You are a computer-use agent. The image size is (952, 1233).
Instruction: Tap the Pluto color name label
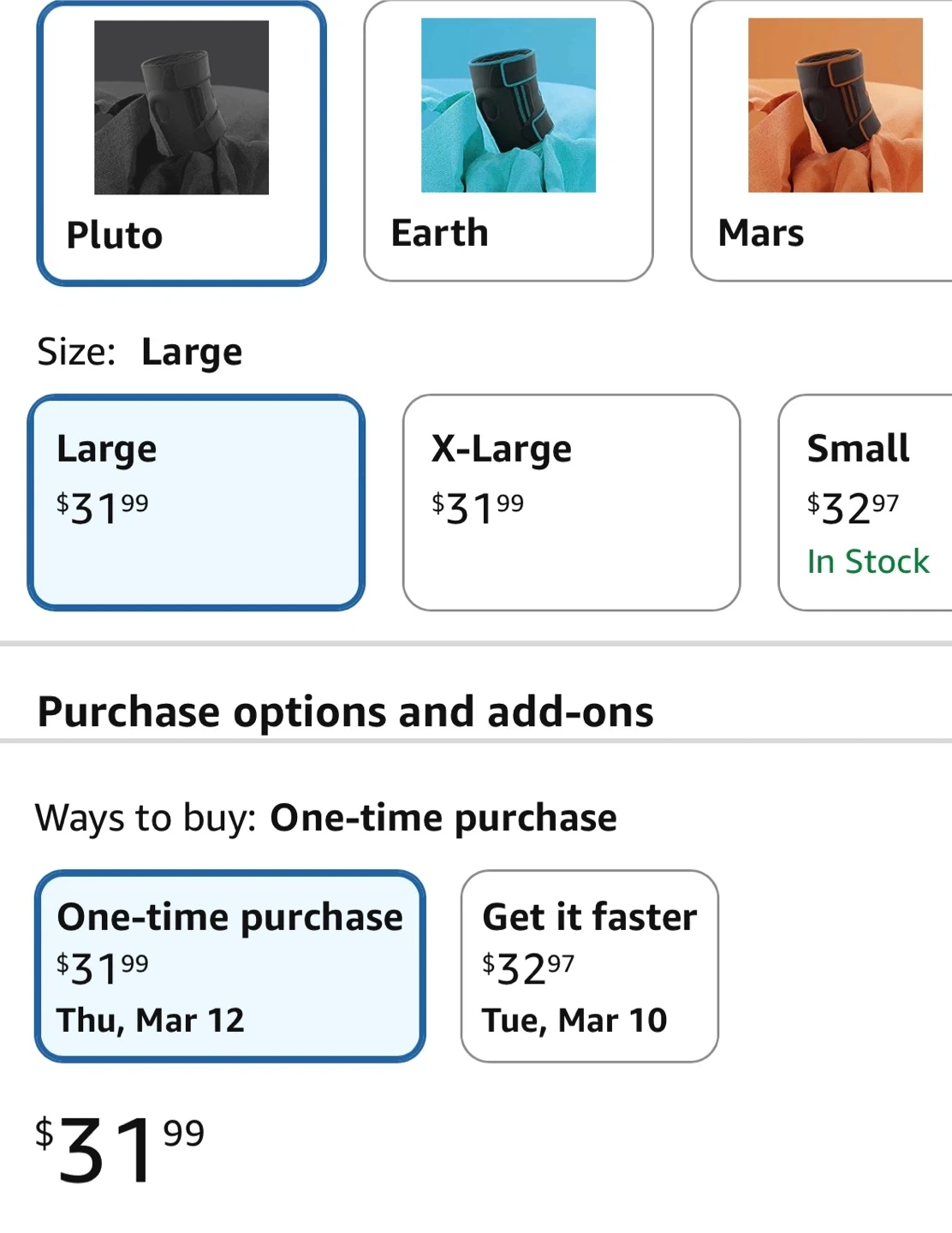115,235
